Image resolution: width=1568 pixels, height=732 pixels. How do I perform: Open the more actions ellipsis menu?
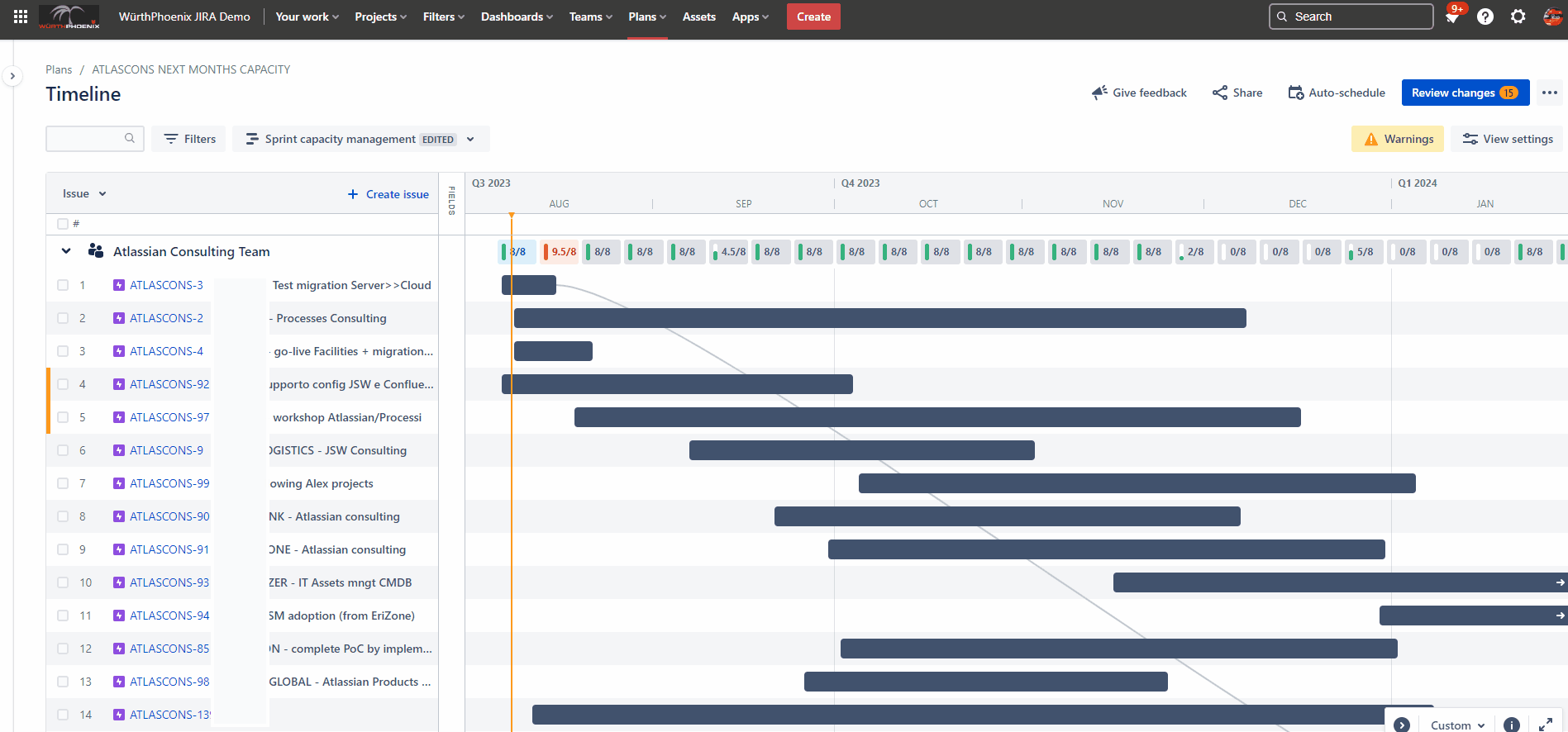[1550, 93]
